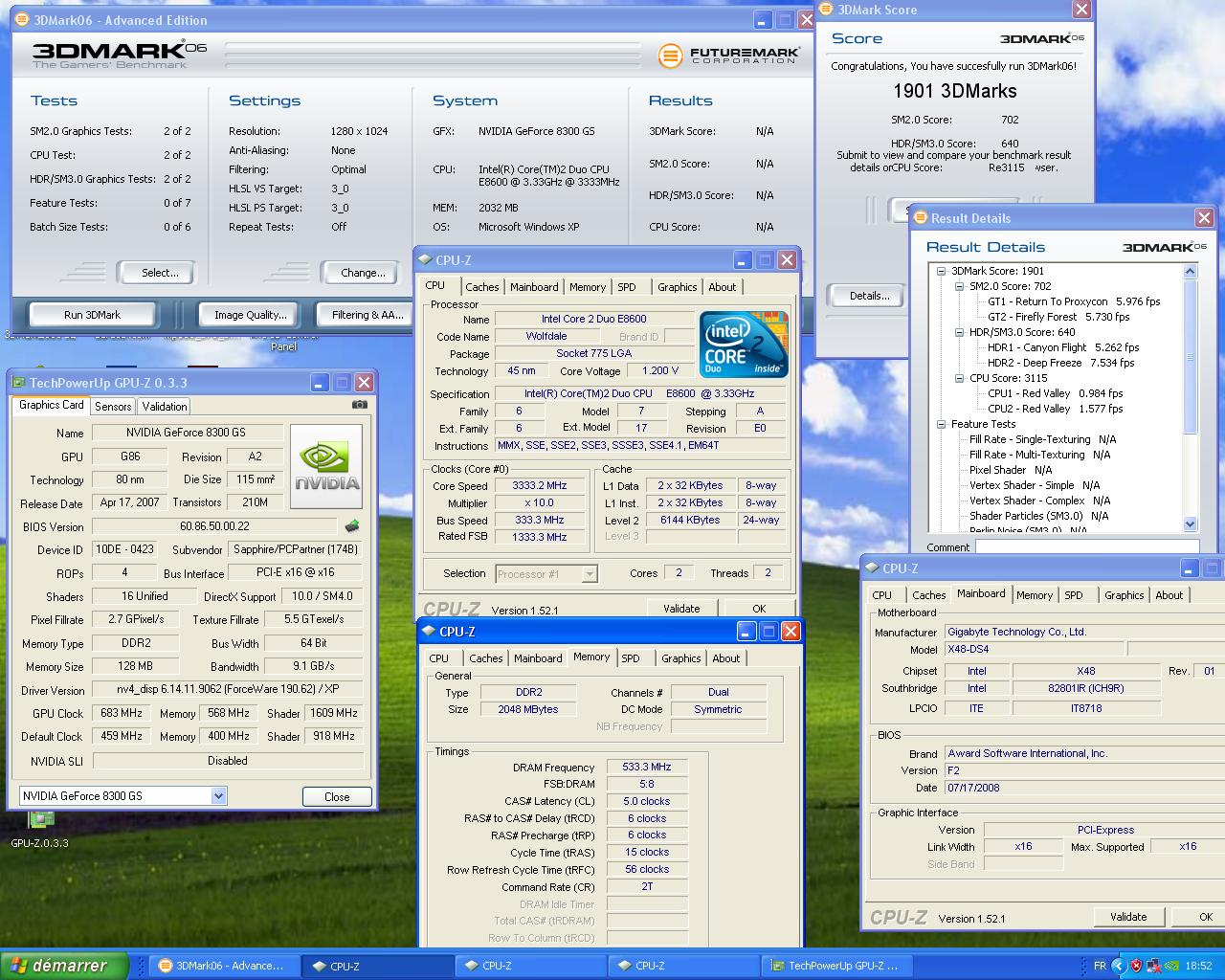1225x980 pixels.
Task: Click the GPU-Z title bar icon
Action: click(18, 382)
